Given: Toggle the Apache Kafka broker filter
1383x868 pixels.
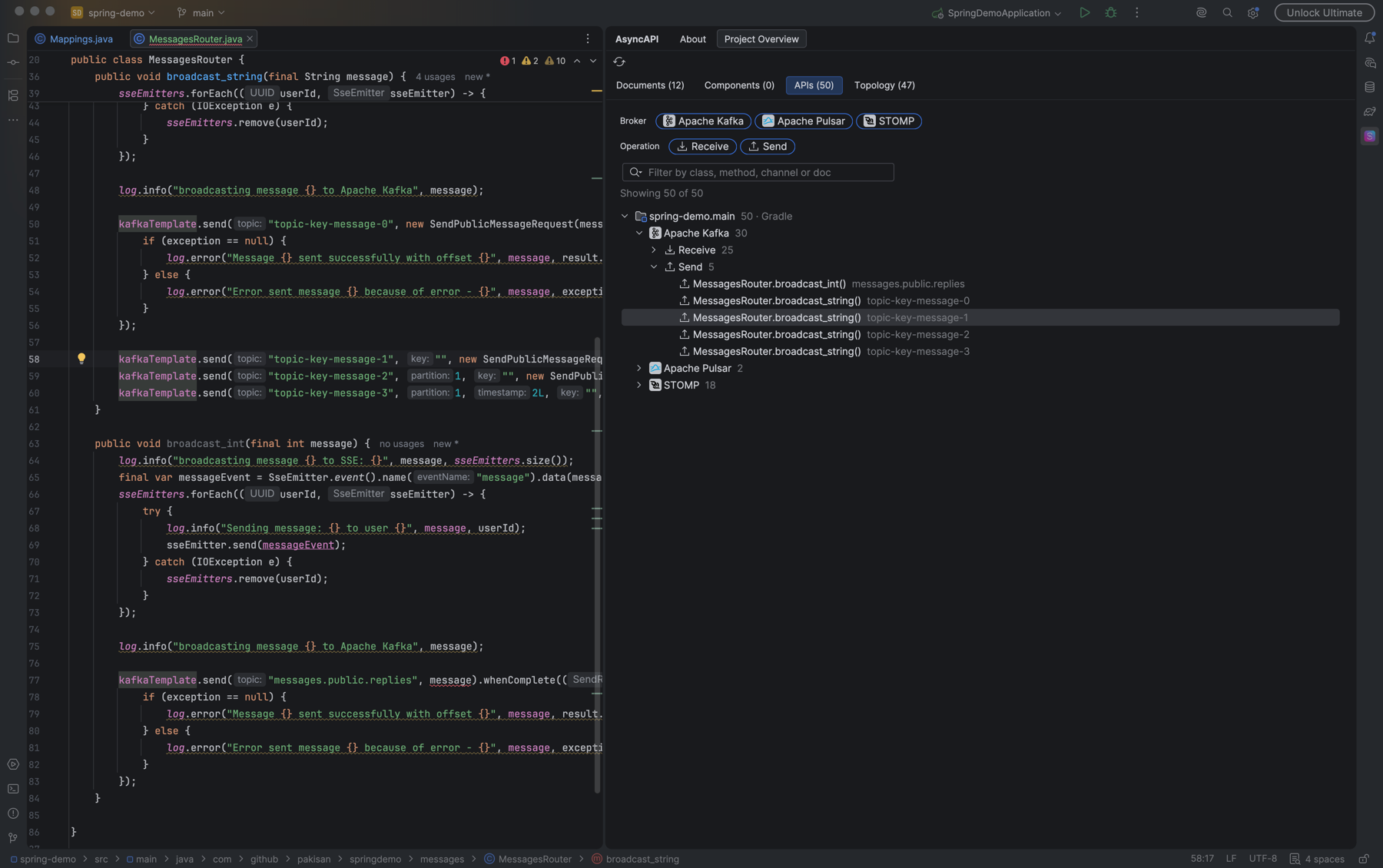Looking at the screenshot, I should tap(703, 121).
